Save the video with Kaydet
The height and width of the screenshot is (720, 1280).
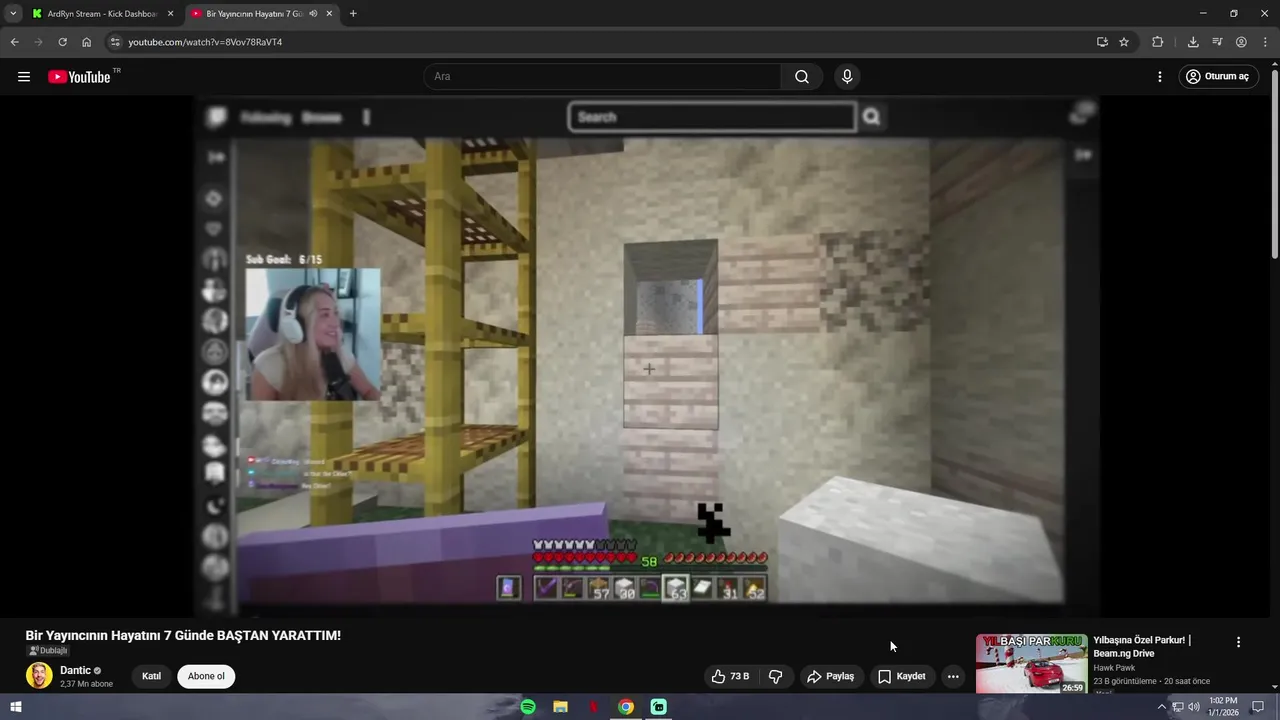tap(902, 677)
